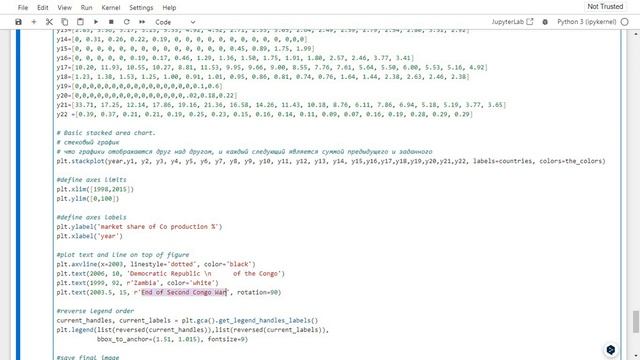The width and height of the screenshot is (640, 360).
Task: Insert a new cell with the plus icon
Action: tap(34, 22)
